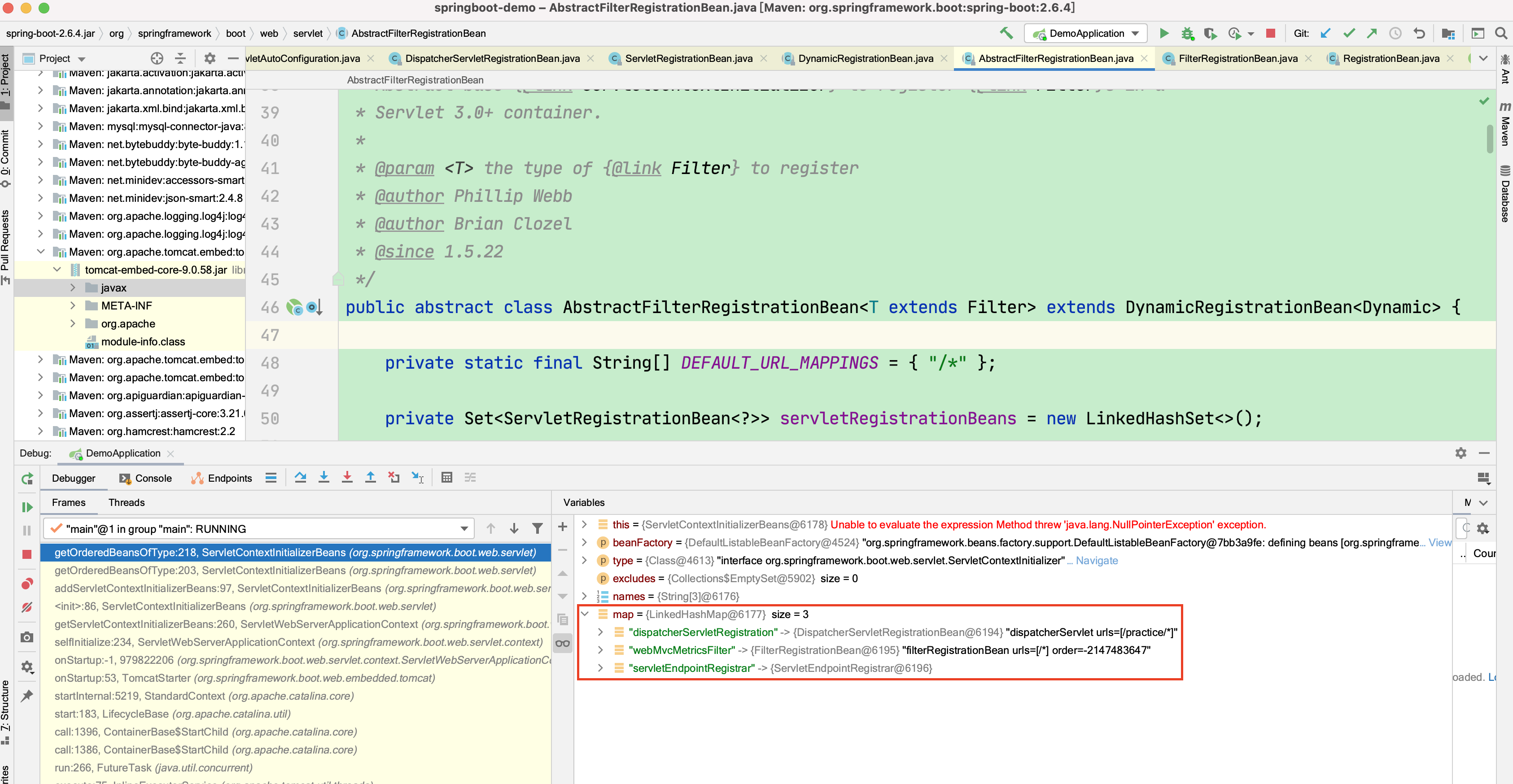Toggle the glasses watches view icon
Screen dimensions: 1513x784
[563, 644]
